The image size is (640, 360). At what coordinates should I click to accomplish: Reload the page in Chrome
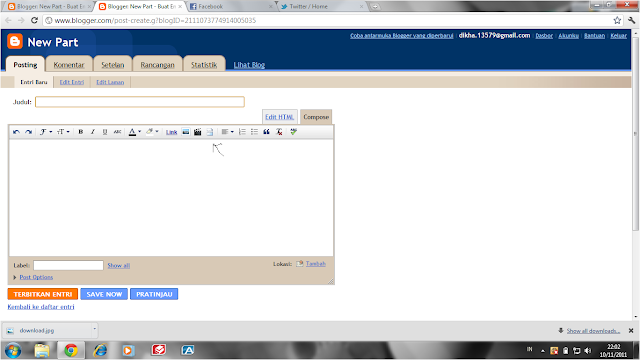pos(34,20)
